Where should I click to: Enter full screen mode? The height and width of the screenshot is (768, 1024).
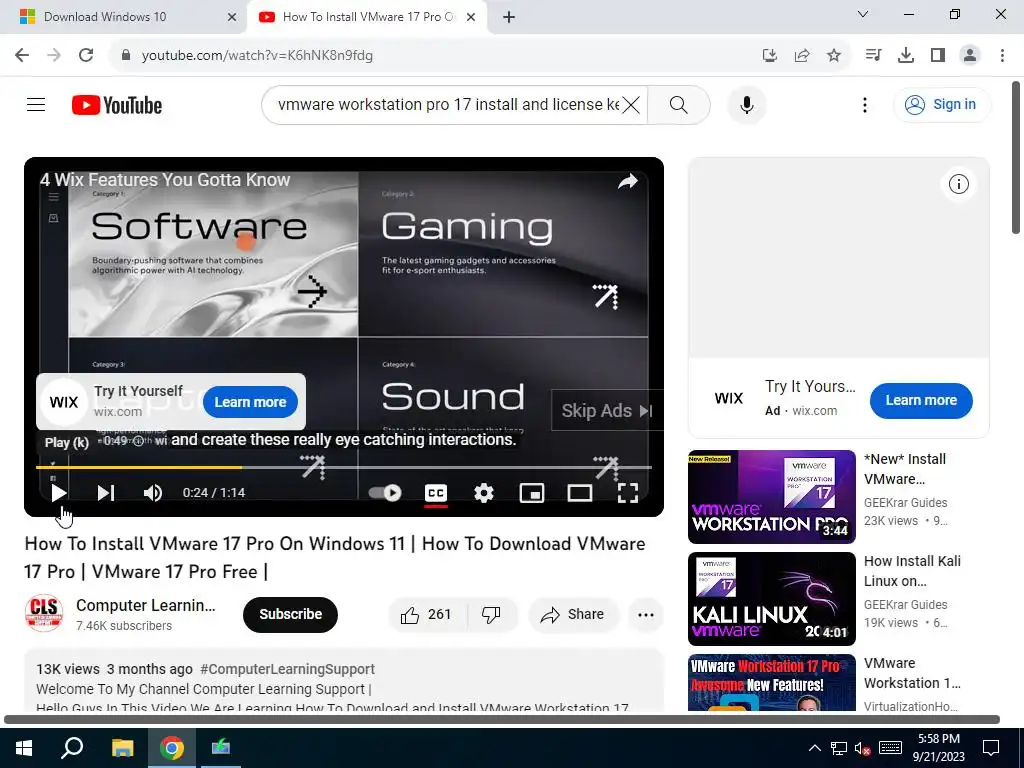[x=628, y=492]
